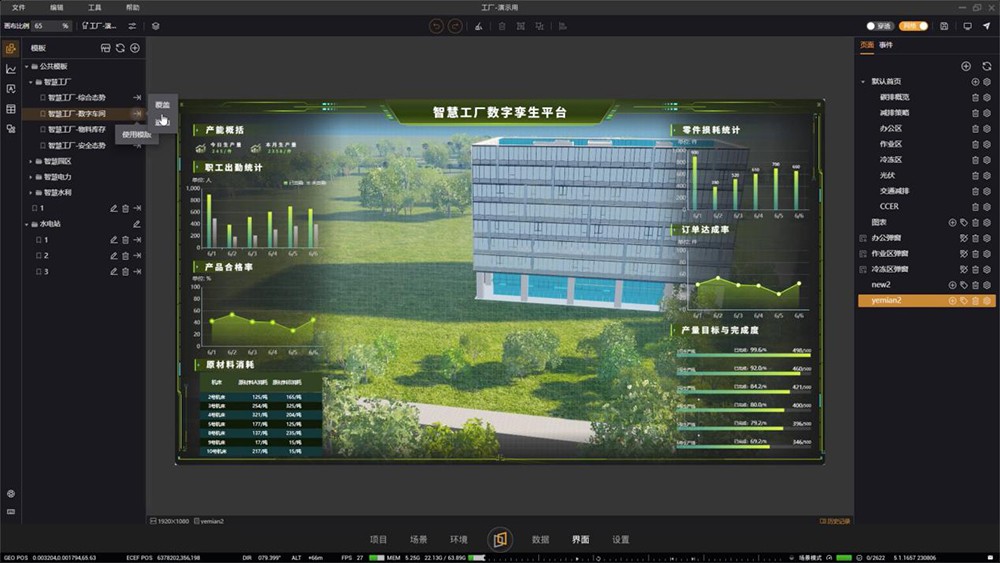Switch to the 事件 tab
Image resolution: width=1000 pixels, height=563 pixels.
[886, 45]
